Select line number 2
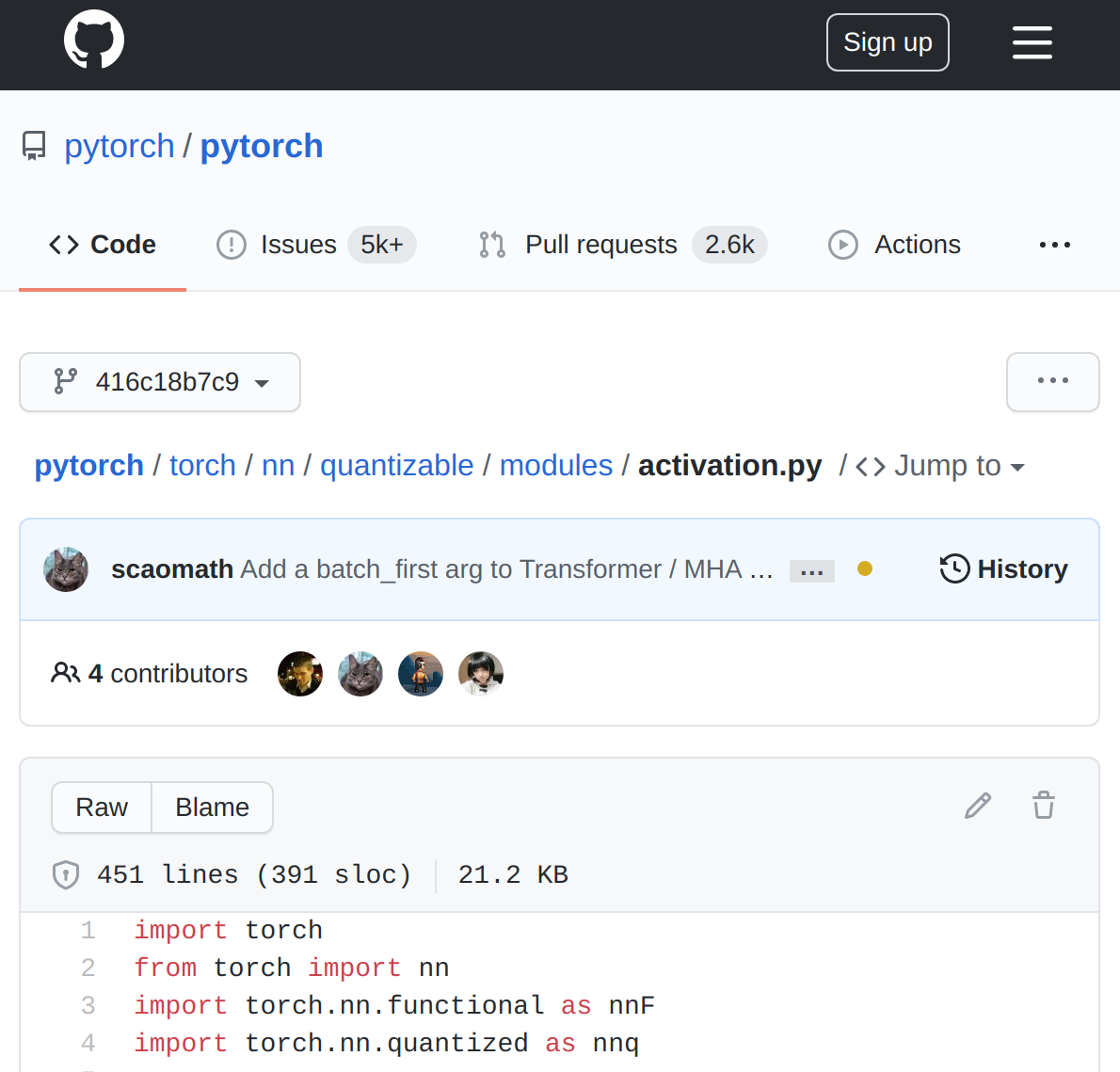The height and width of the screenshot is (1072, 1120). click(x=88, y=968)
